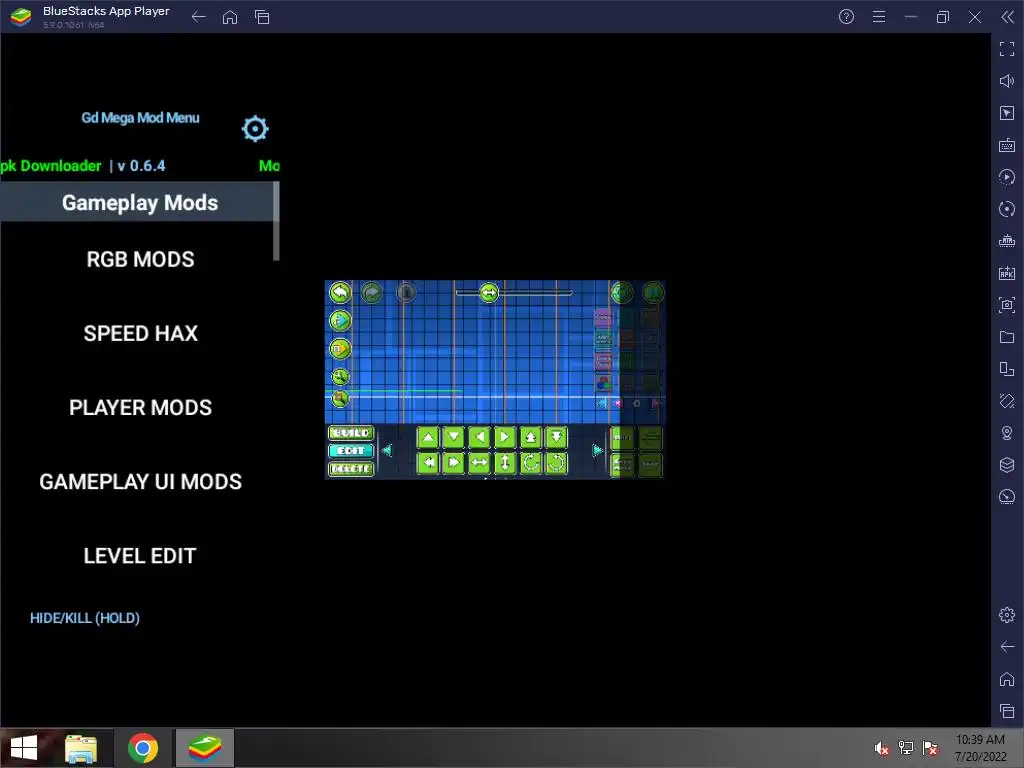This screenshot has width=1024, height=768.
Task: Open the PLAYER MODS category
Action: (140, 408)
